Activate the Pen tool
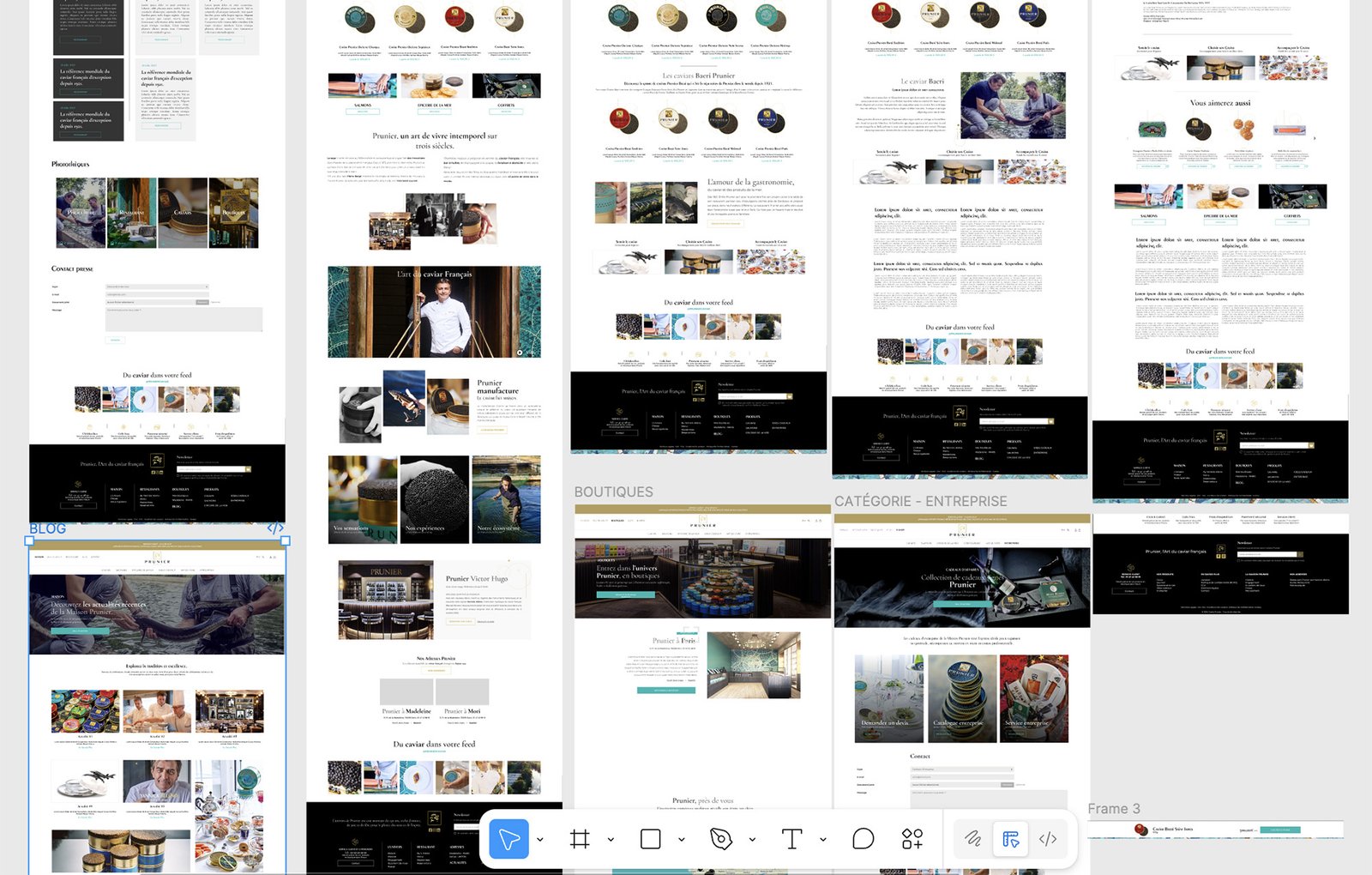This screenshot has width=1372, height=875. pos(721,839)
